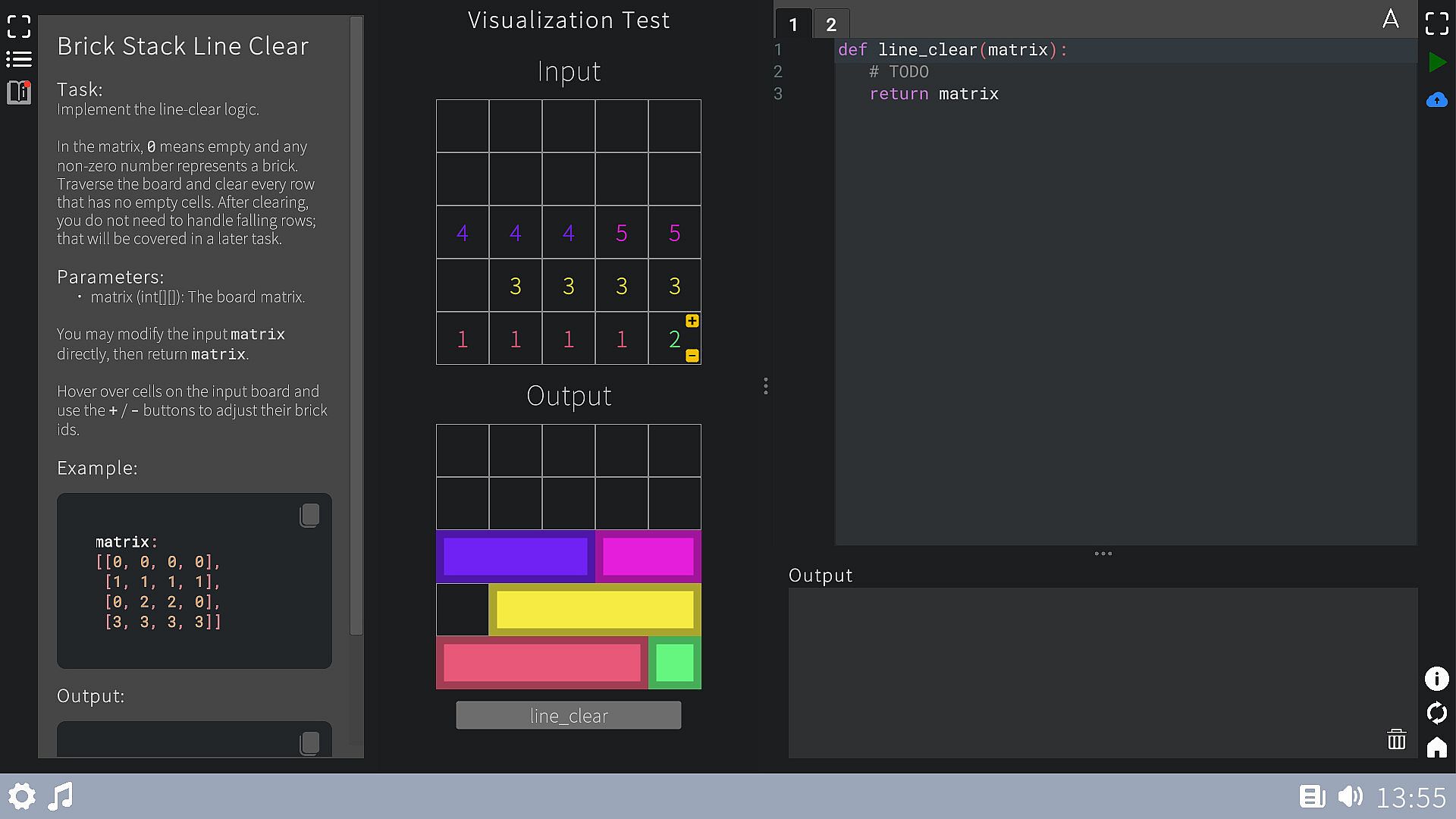The height and width of the screenshot is (819, 1456).
Task: Click the last yellow 3 input cell
Action: pyautogui.click(x=675, y=285)
